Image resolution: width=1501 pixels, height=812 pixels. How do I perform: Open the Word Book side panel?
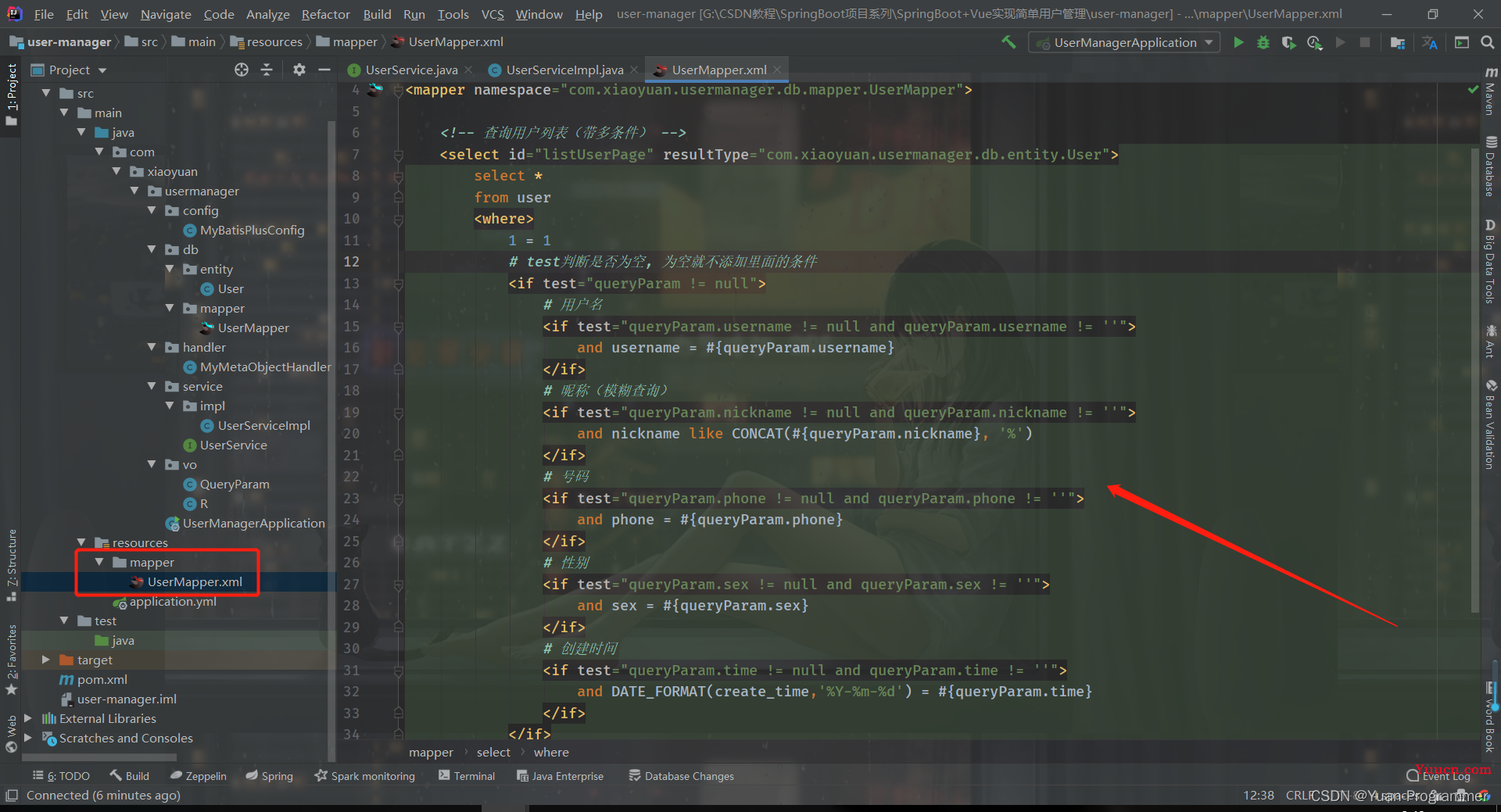point(1490,717)
